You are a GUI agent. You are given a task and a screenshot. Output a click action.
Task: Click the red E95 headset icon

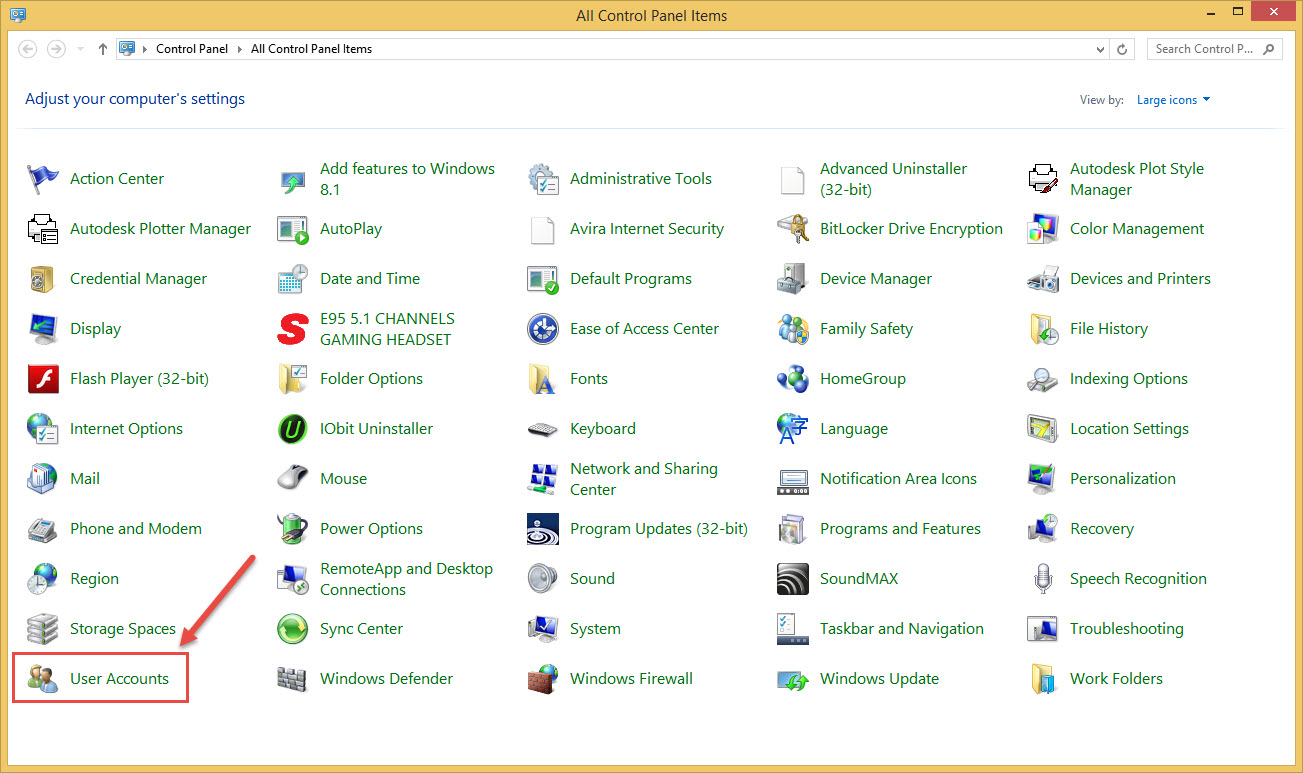coord(293,329)
